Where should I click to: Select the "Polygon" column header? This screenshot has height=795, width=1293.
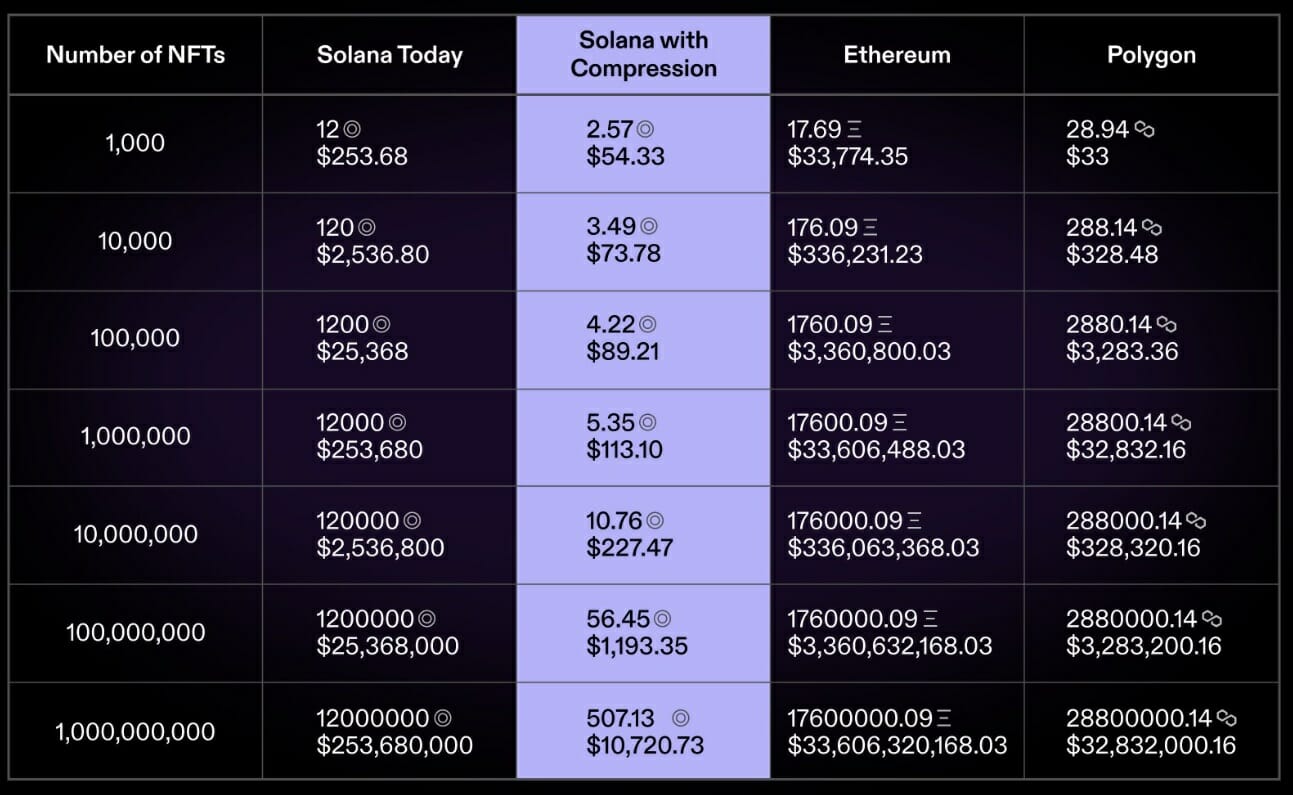[1151, 55]
